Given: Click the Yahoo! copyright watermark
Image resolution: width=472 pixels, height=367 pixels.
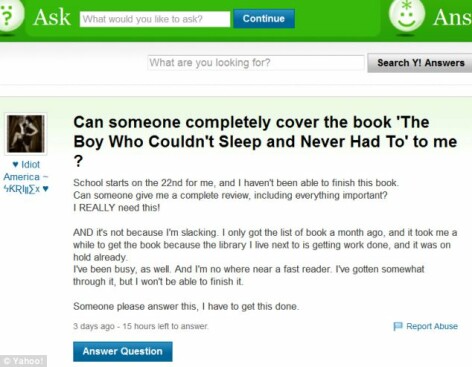Looking at the screenshot, I should pos(23,361).
